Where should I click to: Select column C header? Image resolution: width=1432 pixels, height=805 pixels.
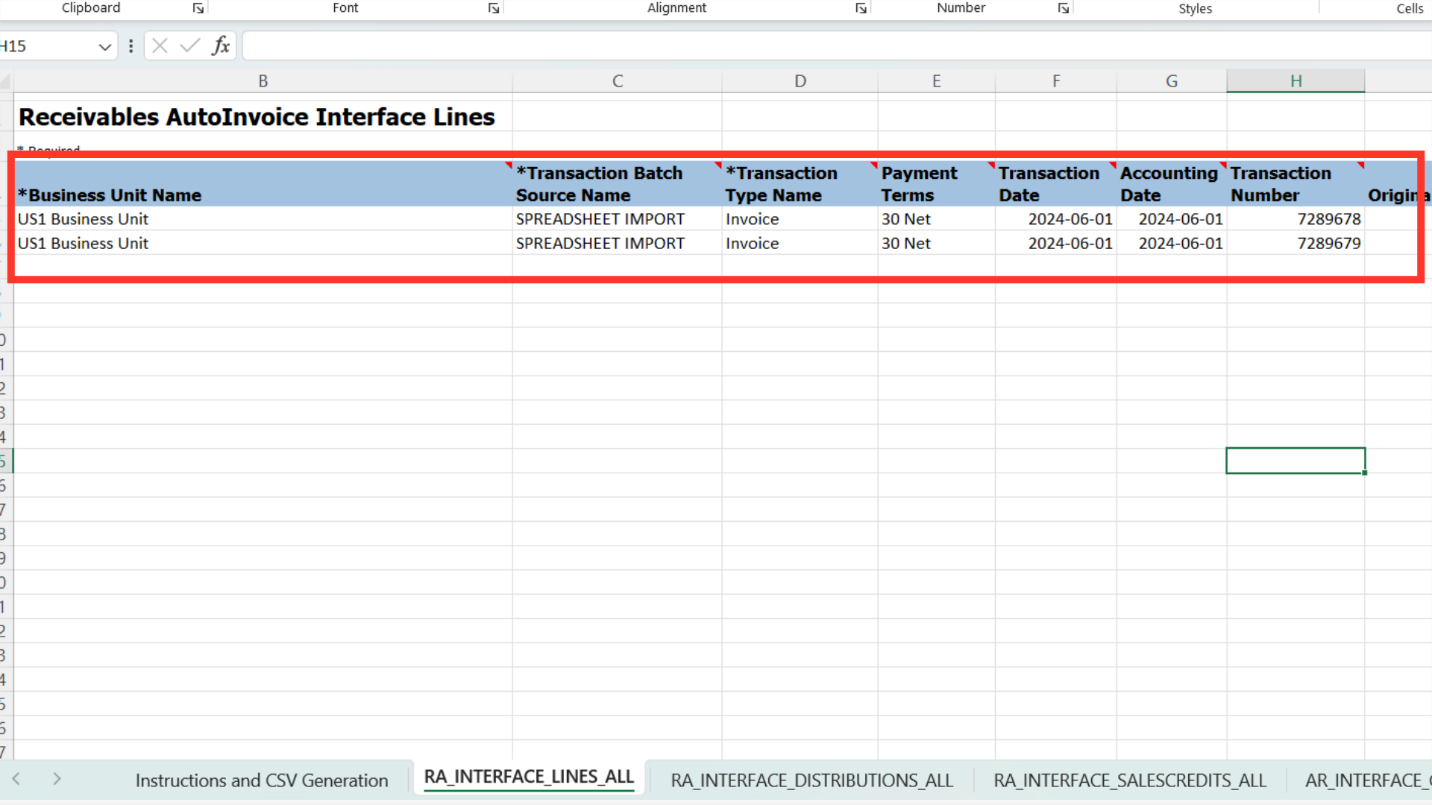[x=617, y=81]
